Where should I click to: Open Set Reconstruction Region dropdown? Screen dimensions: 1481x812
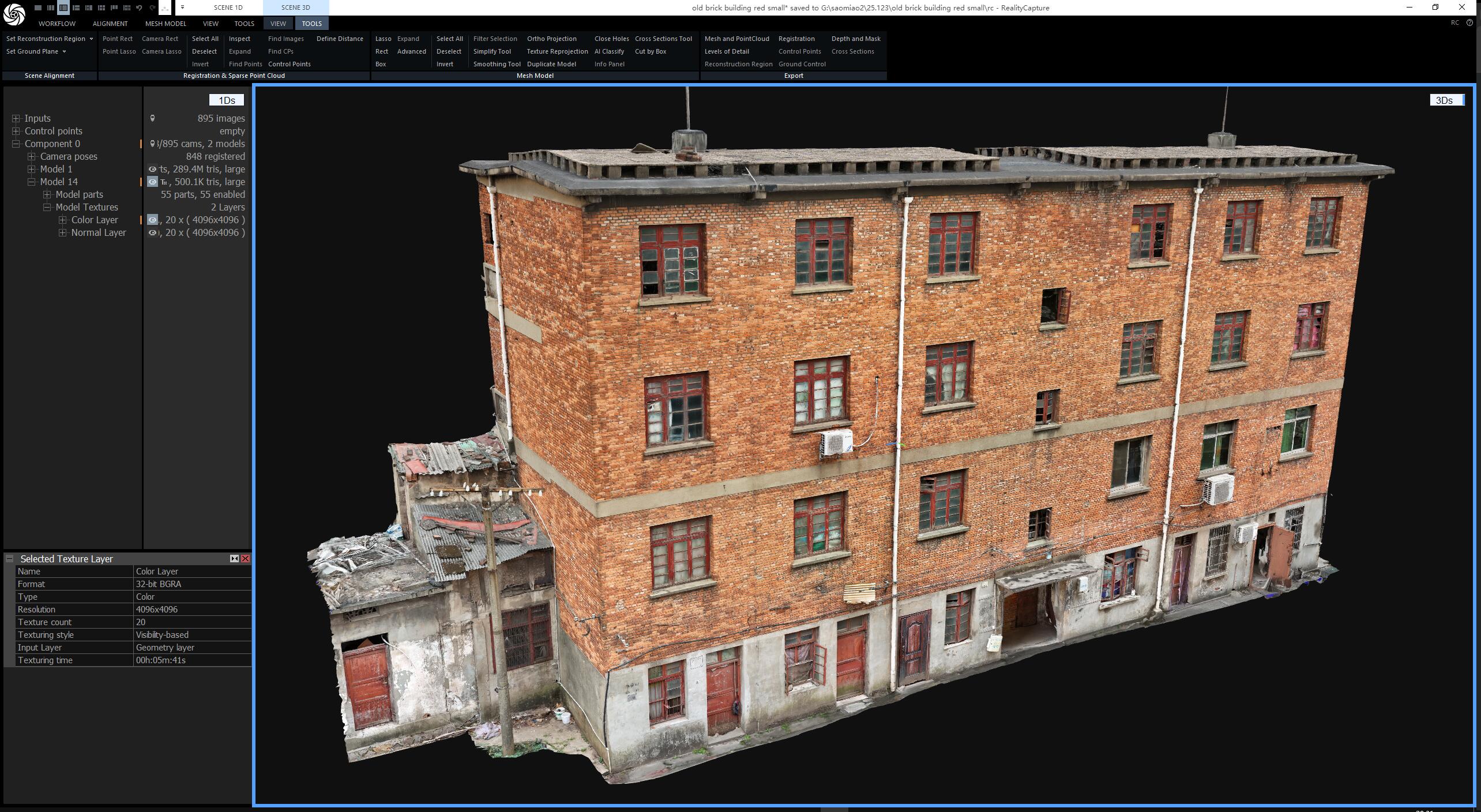pyautogui.click(x=50, y=39)
